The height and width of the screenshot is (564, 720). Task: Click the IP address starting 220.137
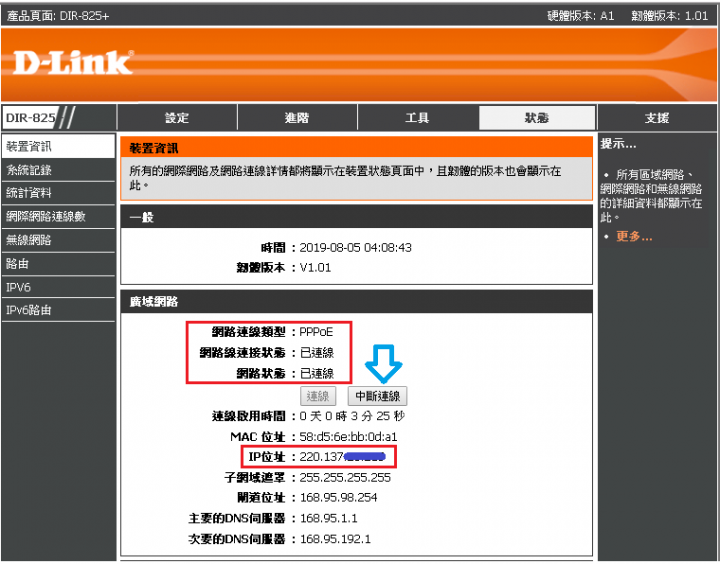point(343,457)
